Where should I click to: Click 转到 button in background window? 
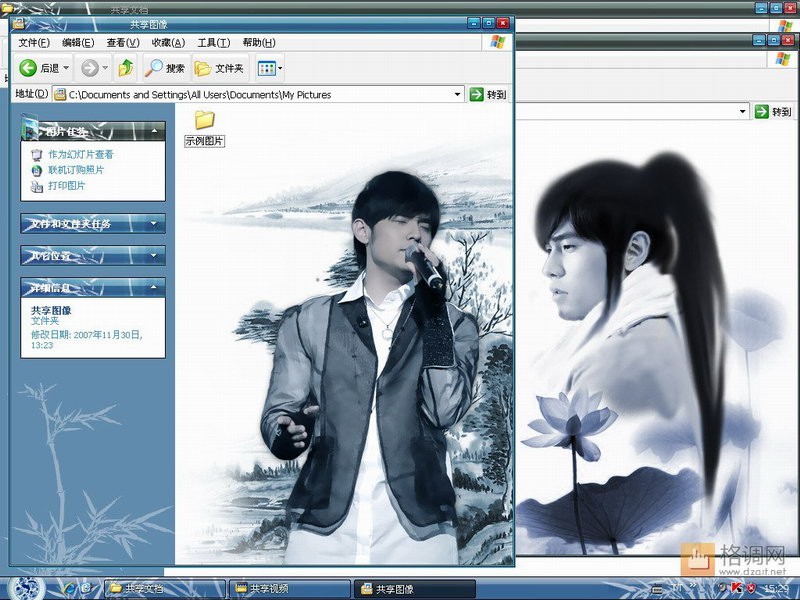pos(773,111)
